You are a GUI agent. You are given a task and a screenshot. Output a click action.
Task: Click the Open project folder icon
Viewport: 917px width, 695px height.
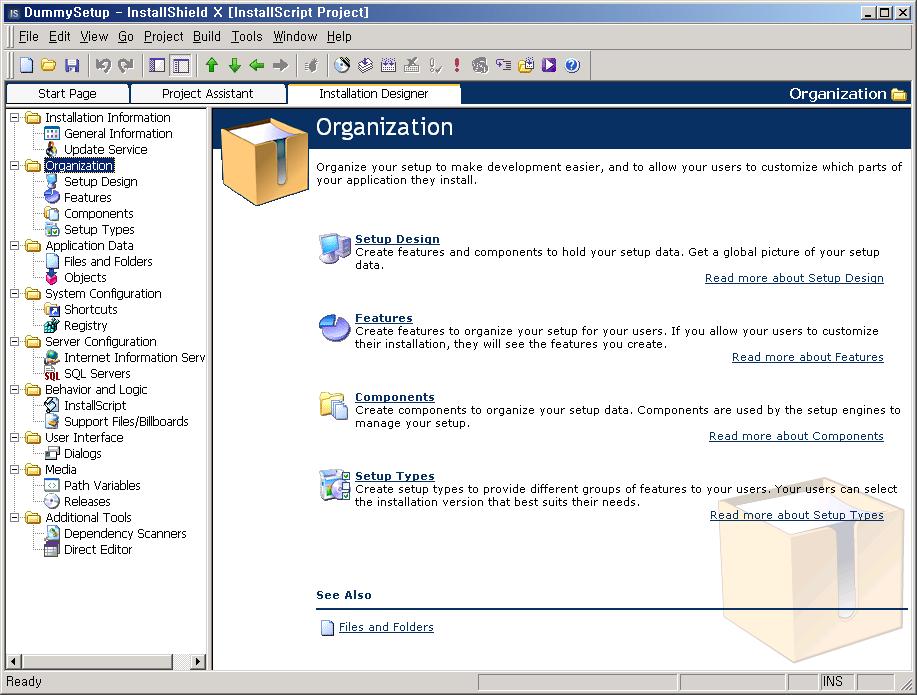[49, 65]
